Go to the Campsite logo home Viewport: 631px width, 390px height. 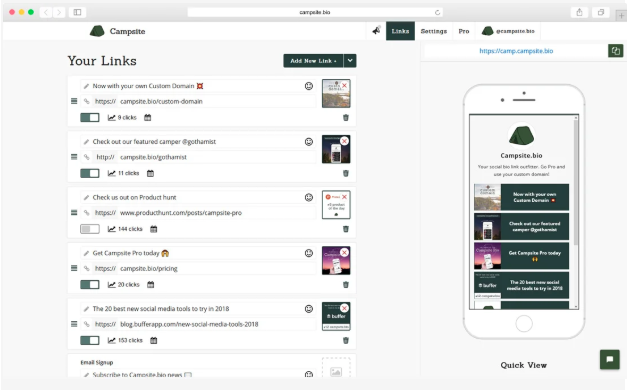coord(118,31)
